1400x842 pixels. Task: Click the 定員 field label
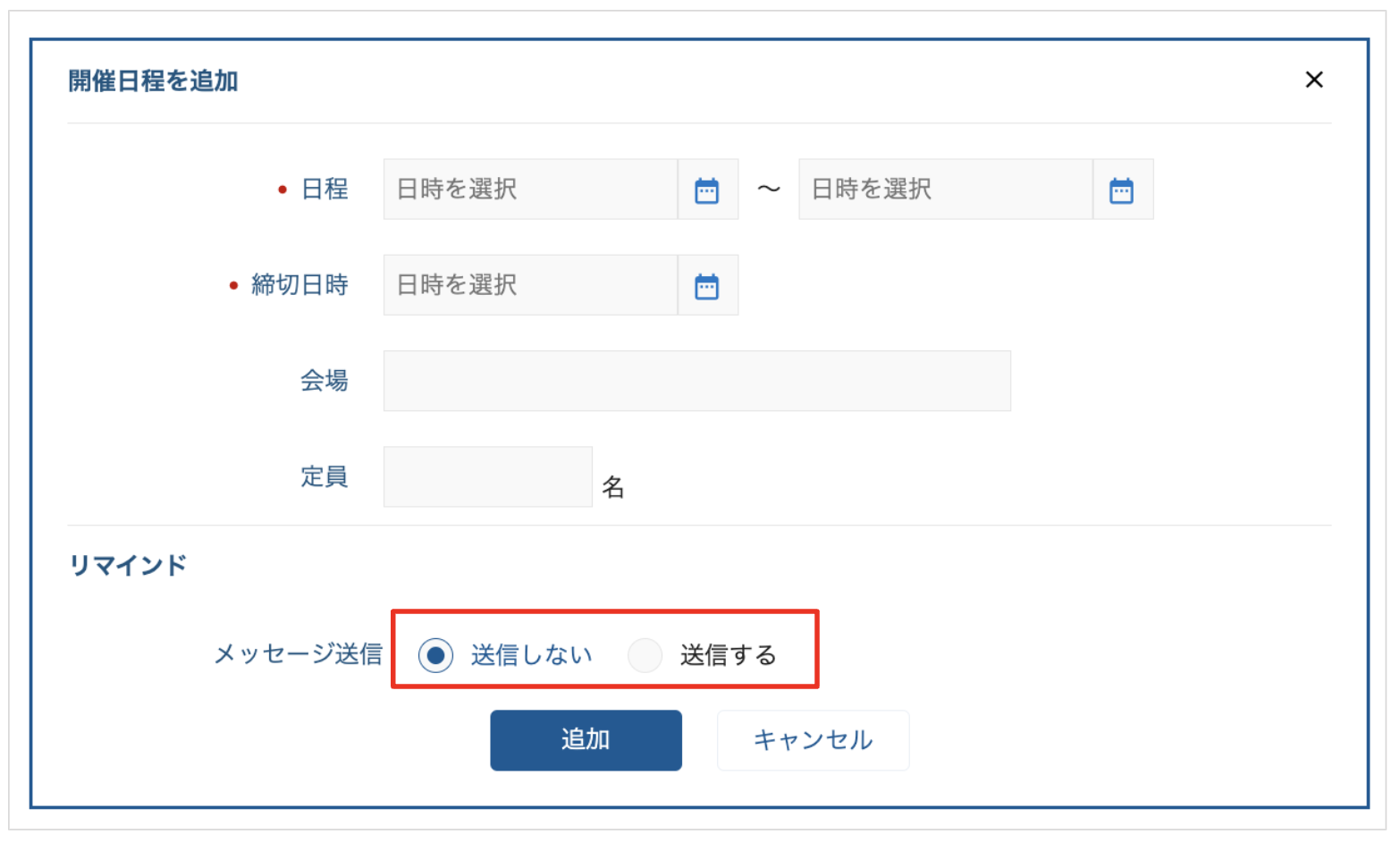(324, 476)
